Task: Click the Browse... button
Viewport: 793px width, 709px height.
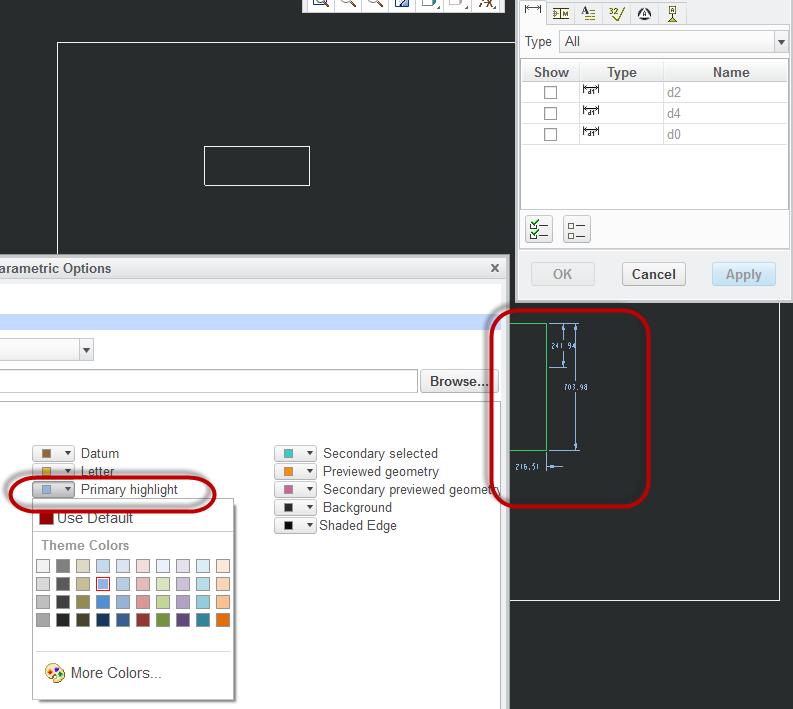Action: tap(459, 381)
